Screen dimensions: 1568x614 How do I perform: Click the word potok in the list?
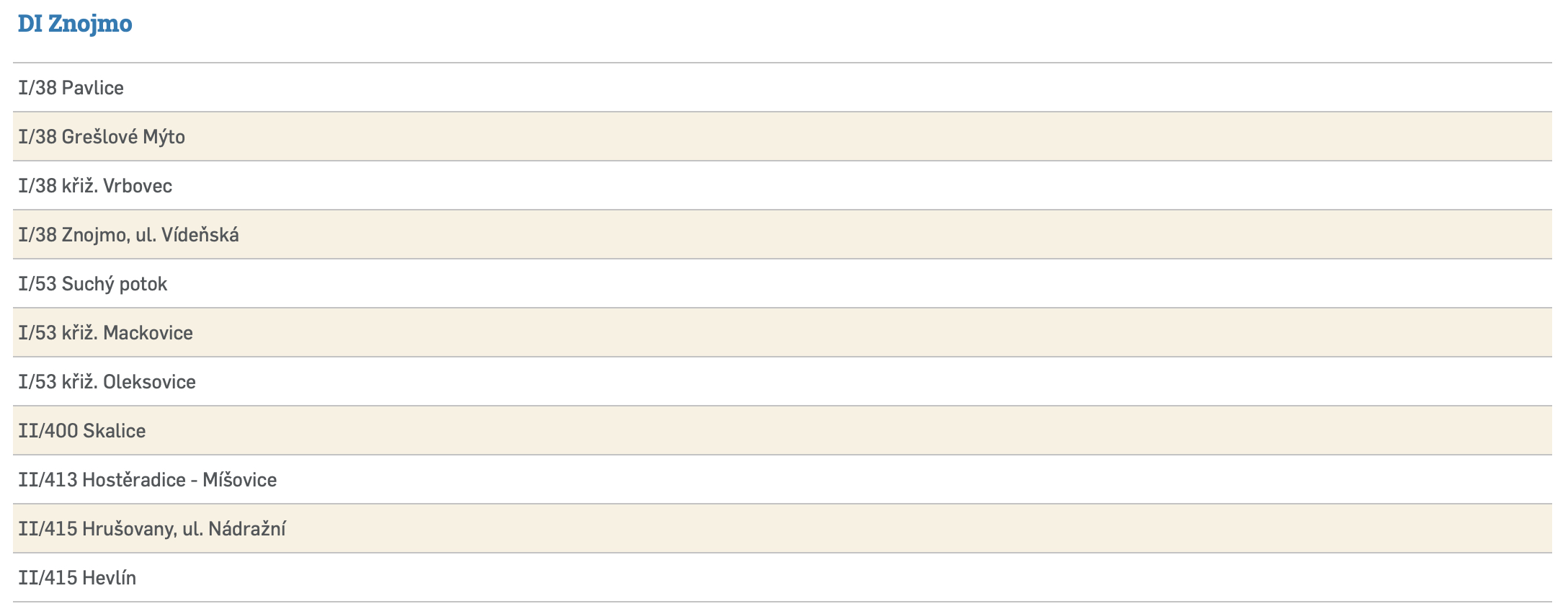click(143, 284)
